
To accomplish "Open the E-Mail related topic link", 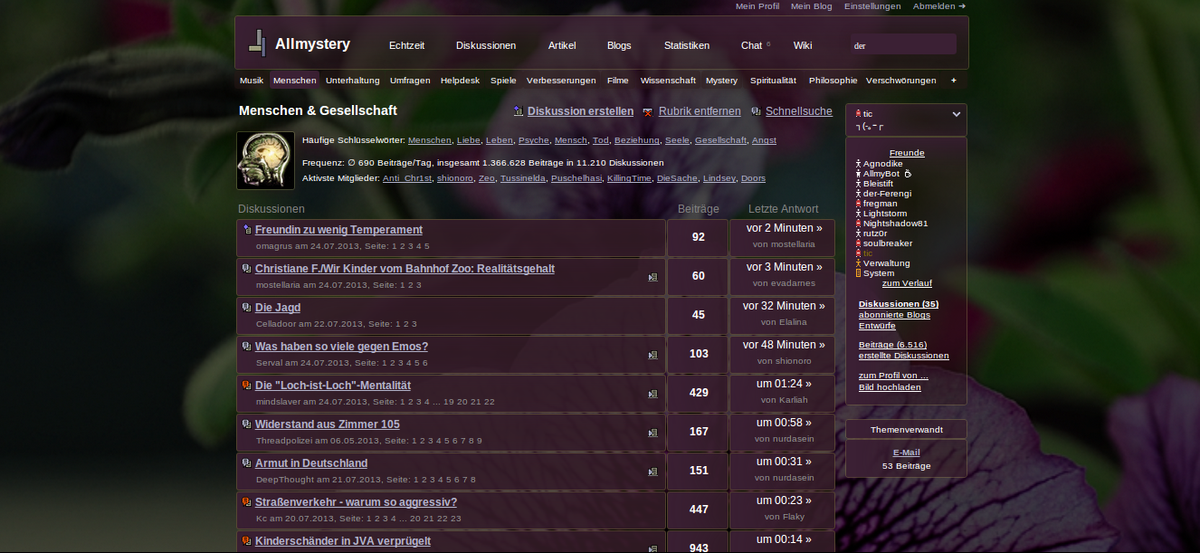I will (906, 452).
